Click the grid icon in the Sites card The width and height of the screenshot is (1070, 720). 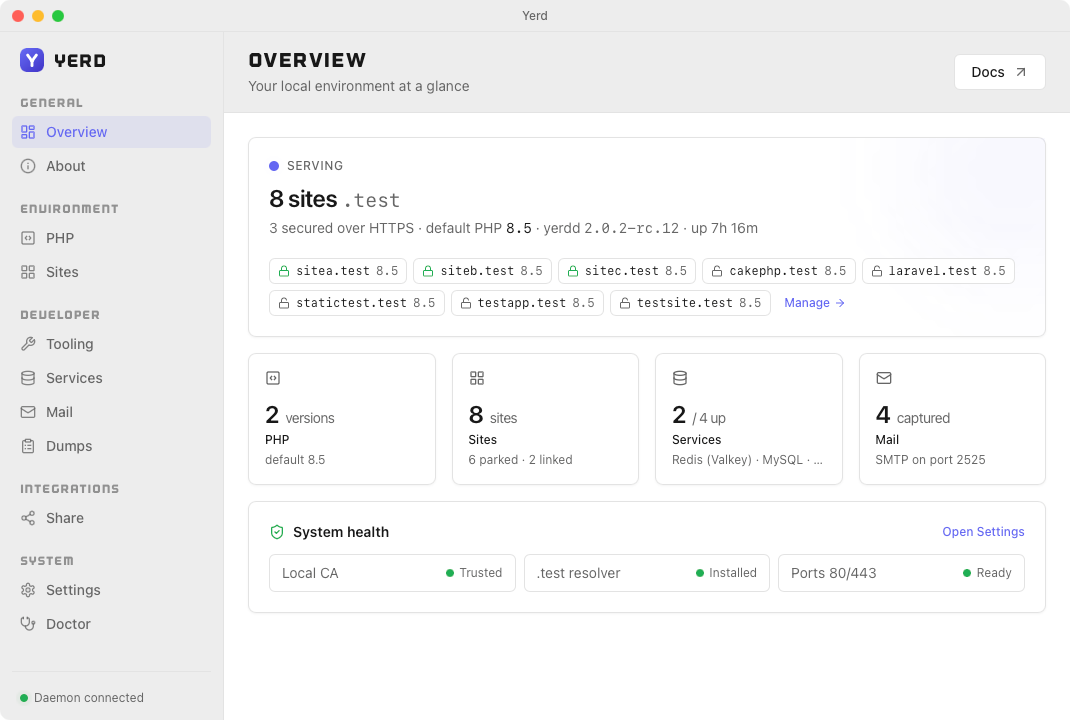pos(477,378)
